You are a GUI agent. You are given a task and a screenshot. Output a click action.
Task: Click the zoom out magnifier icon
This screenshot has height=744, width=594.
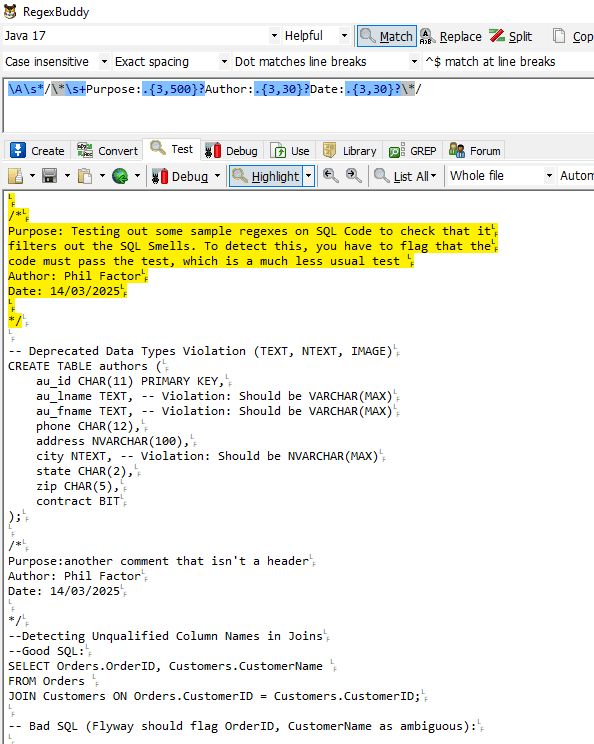330,176
